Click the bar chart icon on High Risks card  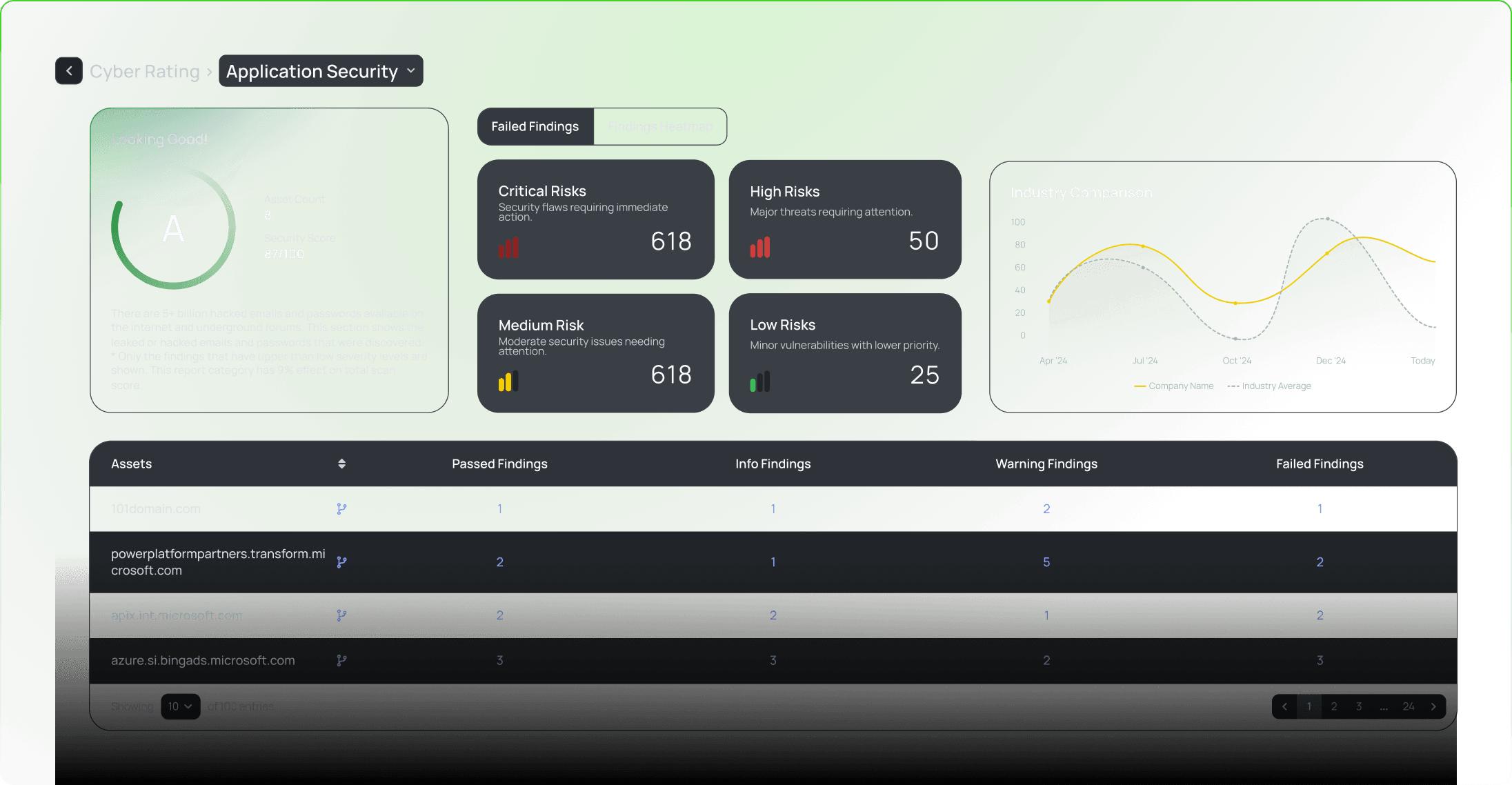click(759, 247)
